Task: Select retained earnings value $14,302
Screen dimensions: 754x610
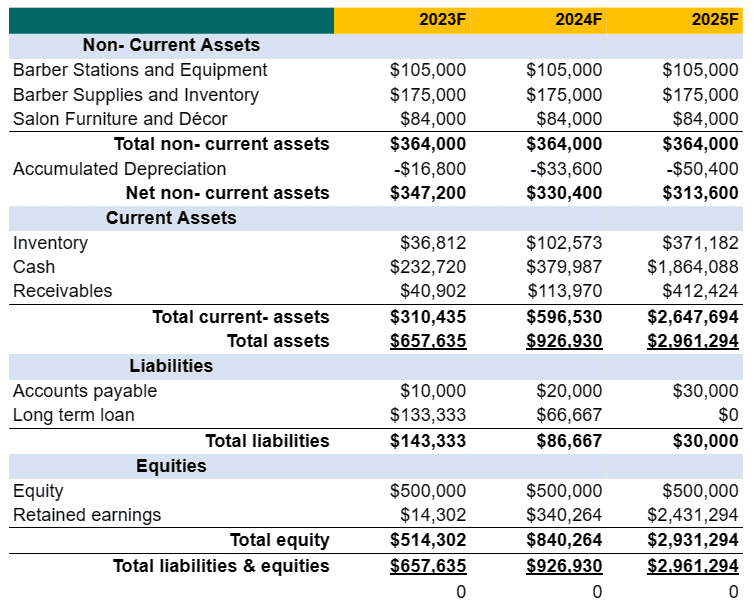Action: point(433,515)
